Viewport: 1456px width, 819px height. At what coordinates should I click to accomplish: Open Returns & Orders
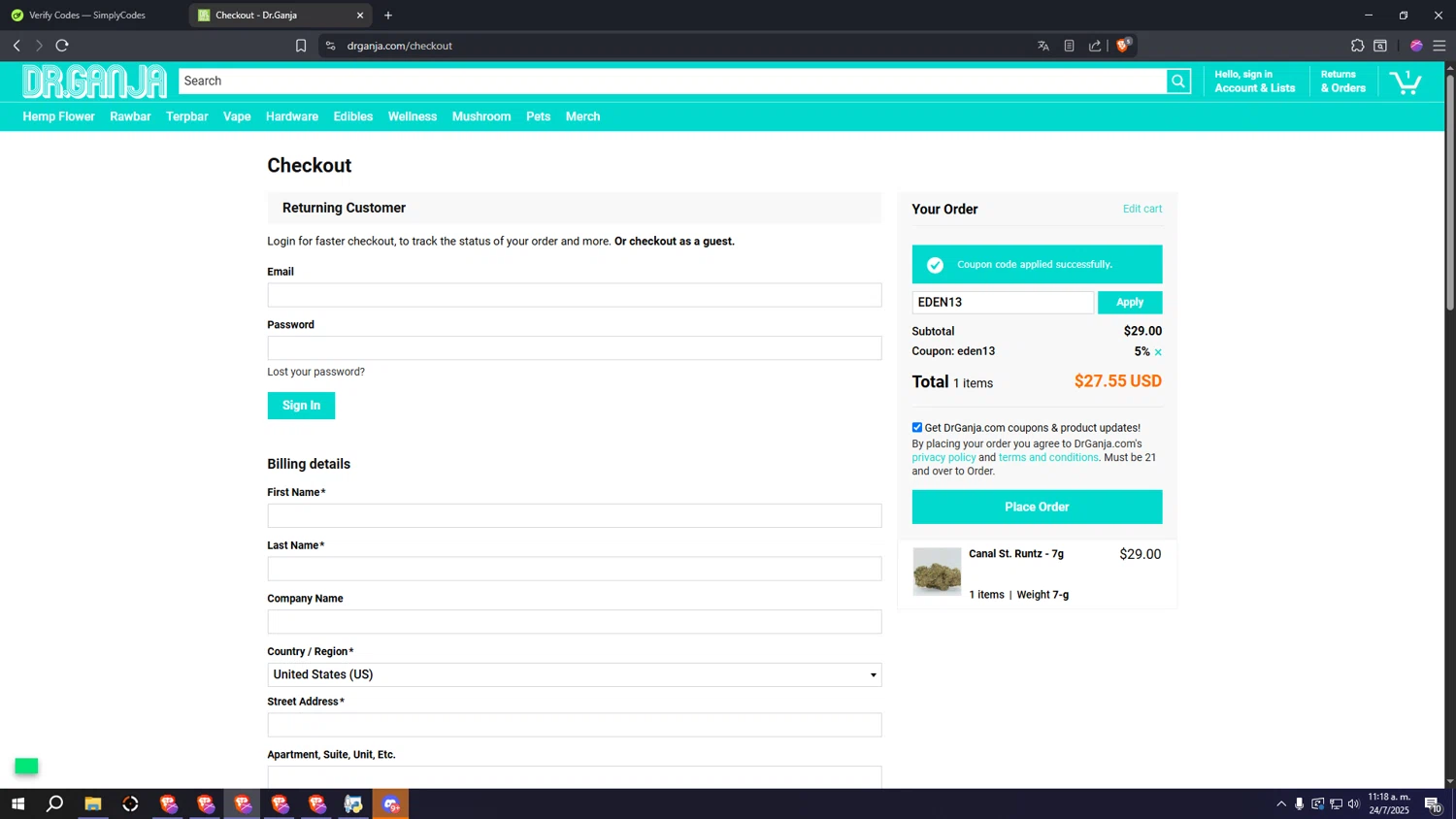coord(1343,82)
